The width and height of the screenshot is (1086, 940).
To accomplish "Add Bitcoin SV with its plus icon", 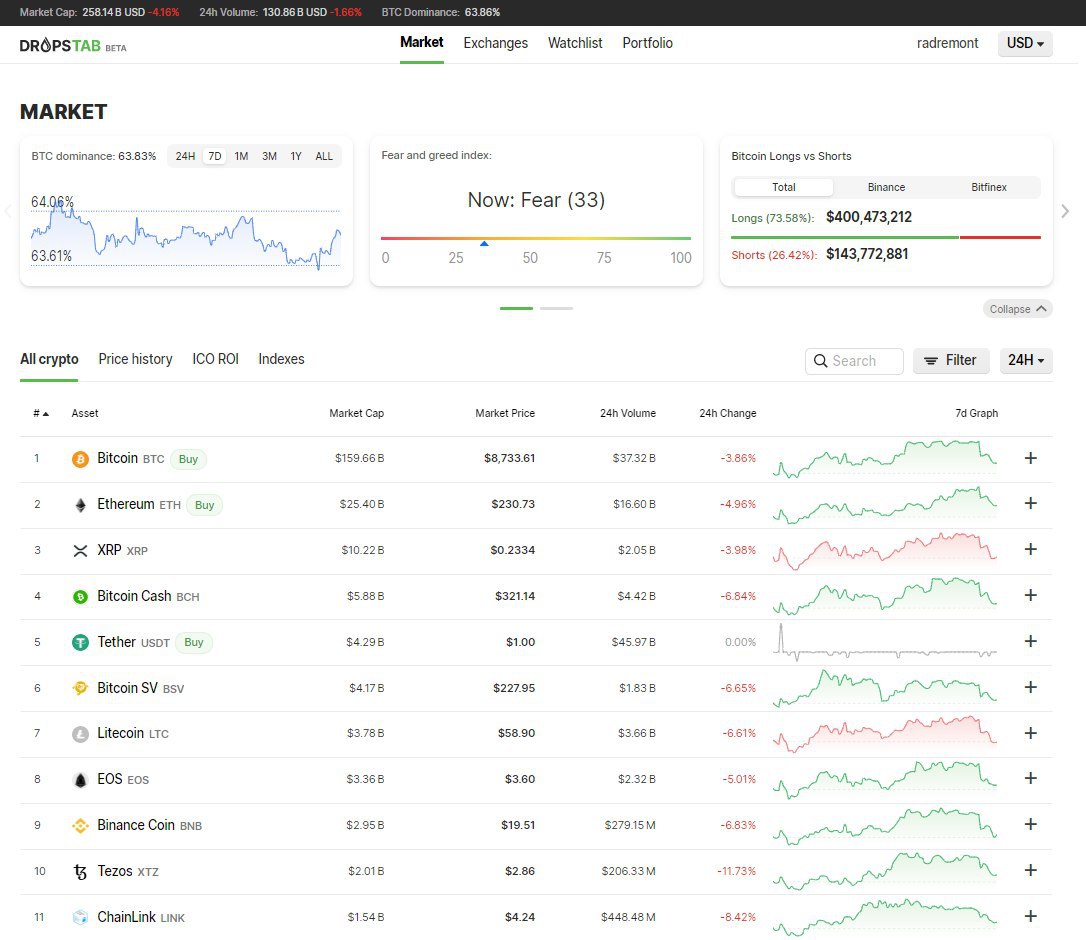I will click(1031, 687).
